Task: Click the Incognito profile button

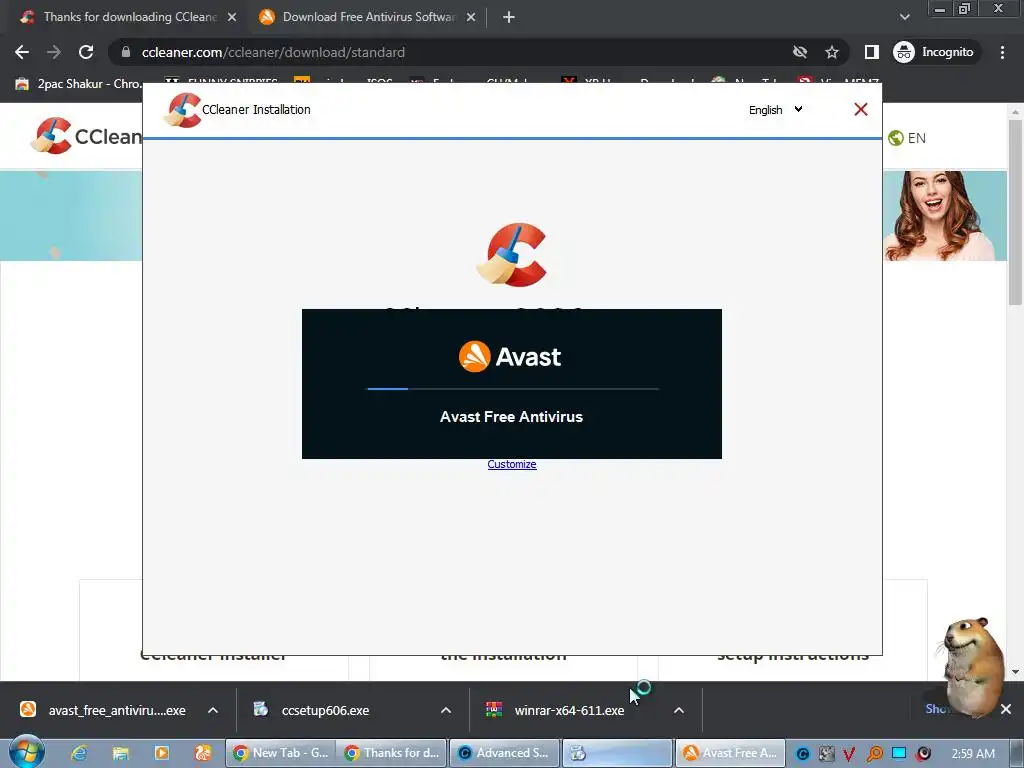Action: pyautogui.click(x=936, y=52)
